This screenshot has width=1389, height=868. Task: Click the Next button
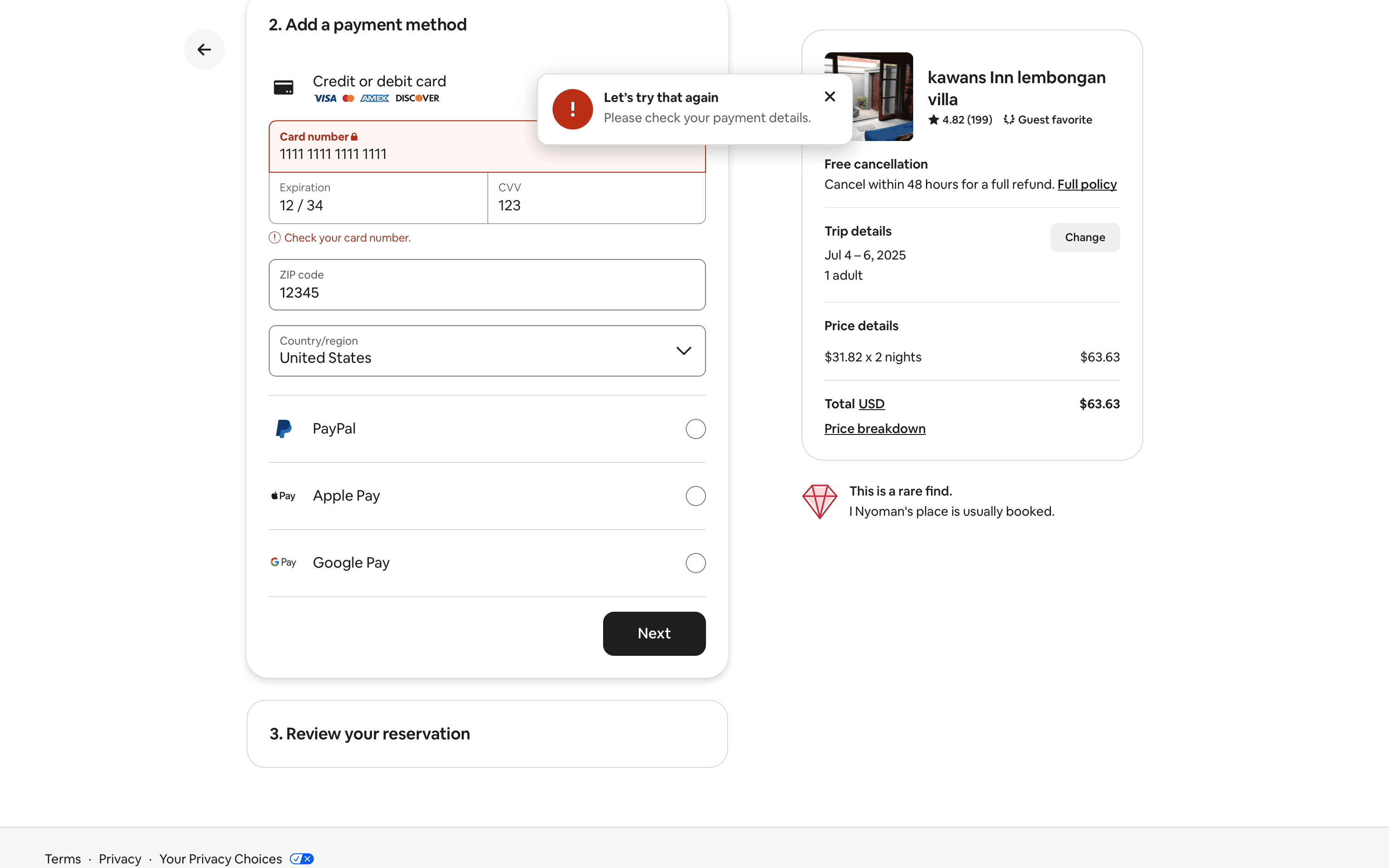point(654,633)
